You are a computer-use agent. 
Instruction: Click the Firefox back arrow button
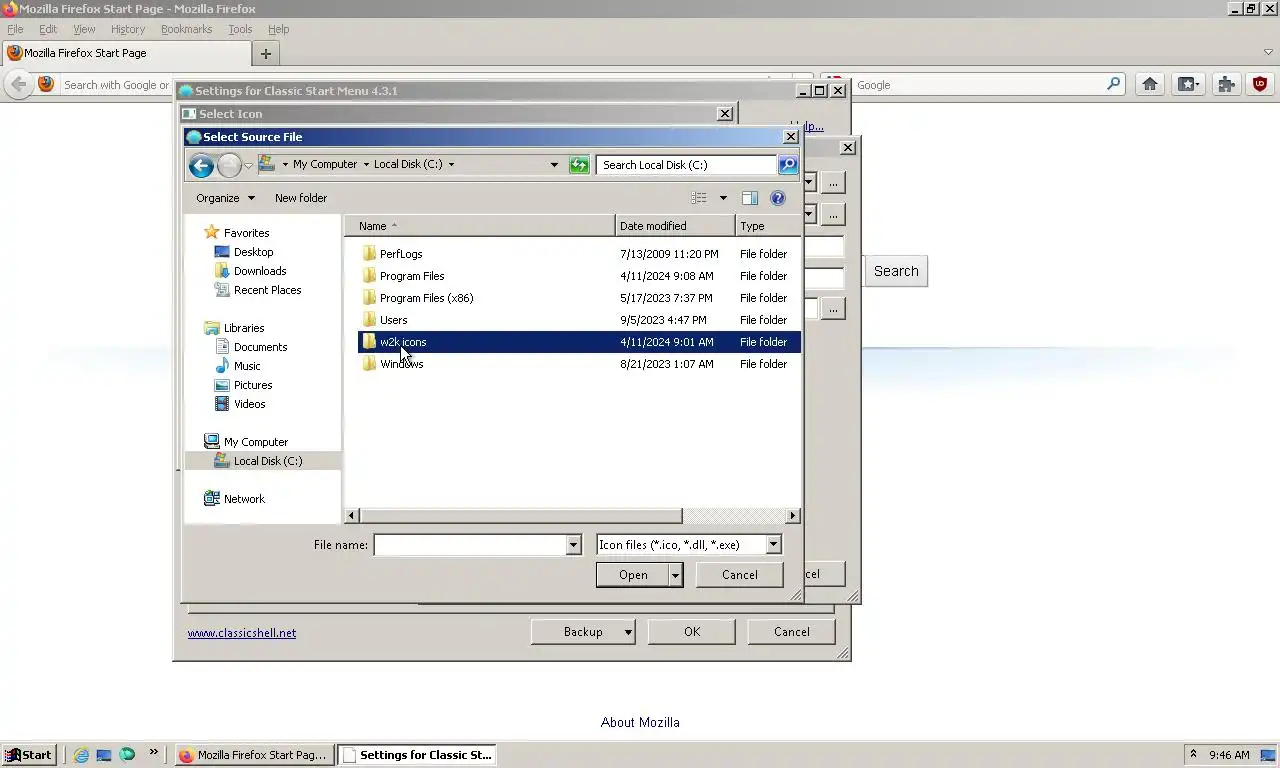(18, 85)
